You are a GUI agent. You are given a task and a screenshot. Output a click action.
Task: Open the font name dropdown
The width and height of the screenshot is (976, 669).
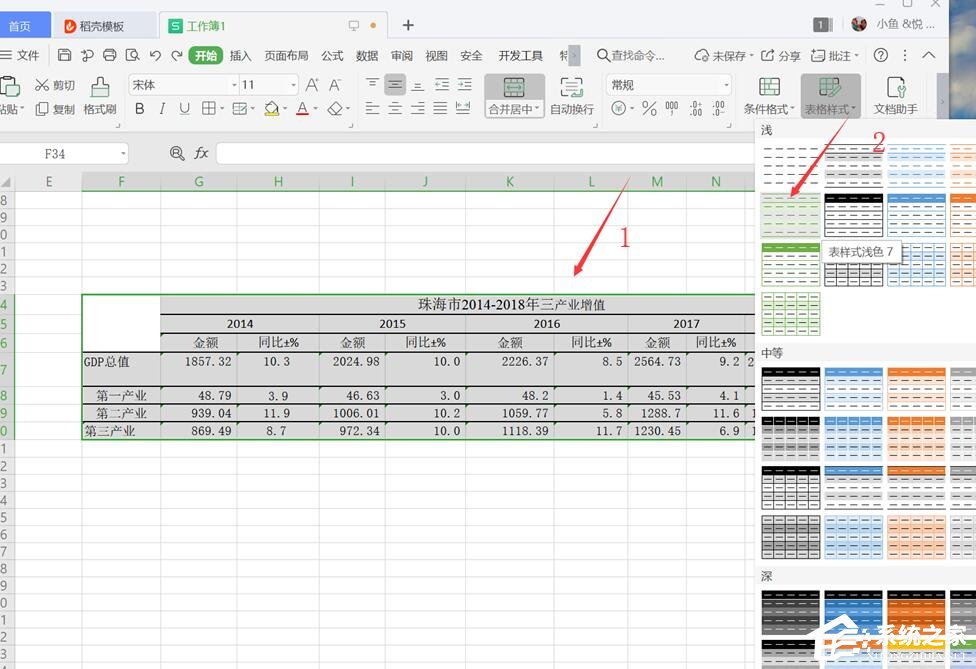click(233, 85)
